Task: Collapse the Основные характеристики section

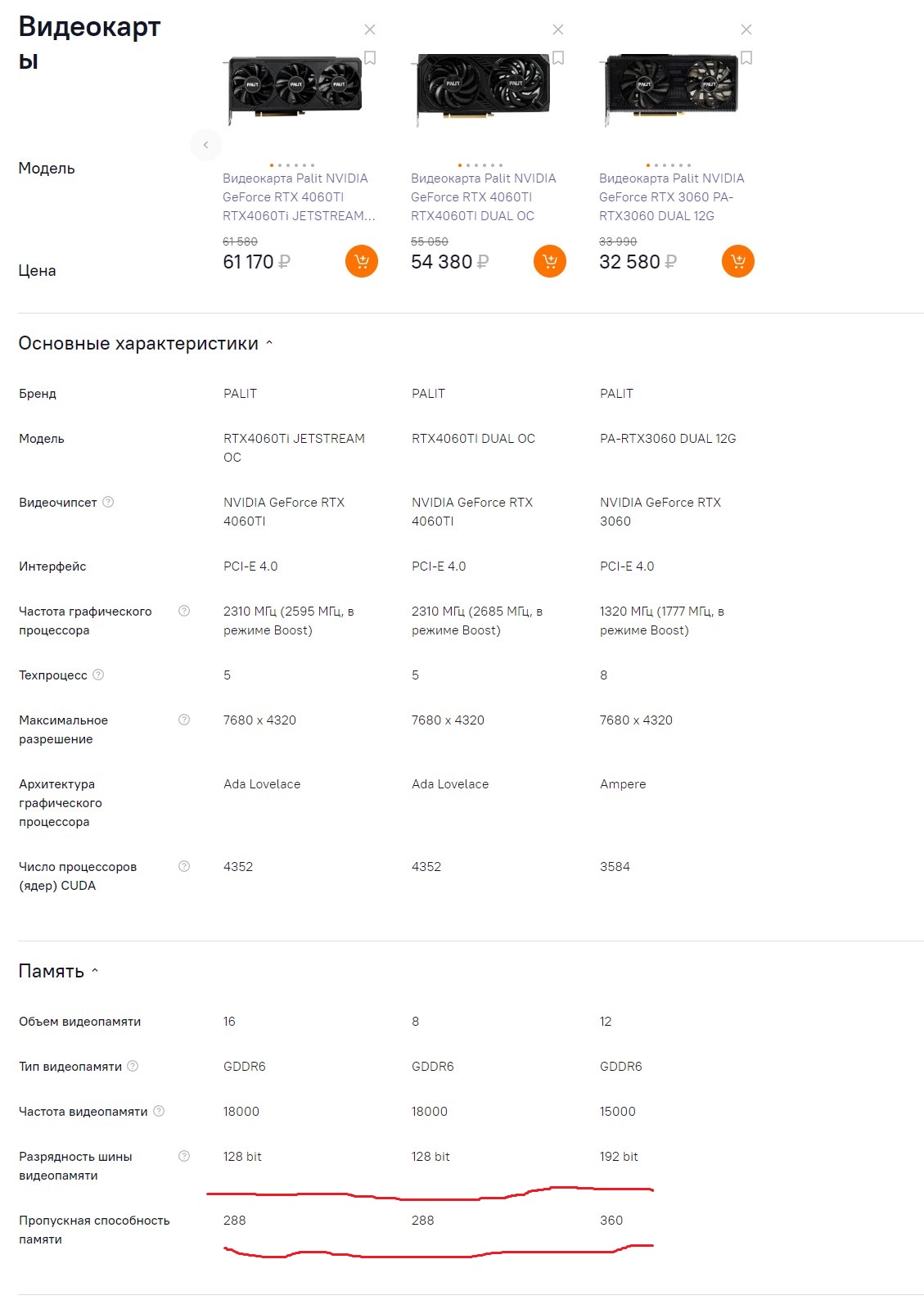Action: (x=269, y=344)
